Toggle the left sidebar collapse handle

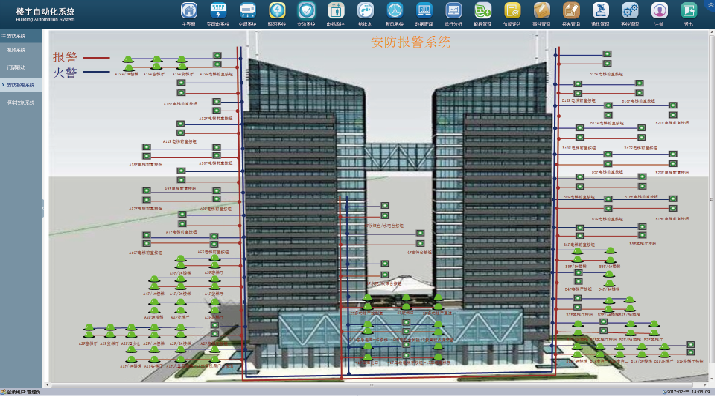[43, 208]
